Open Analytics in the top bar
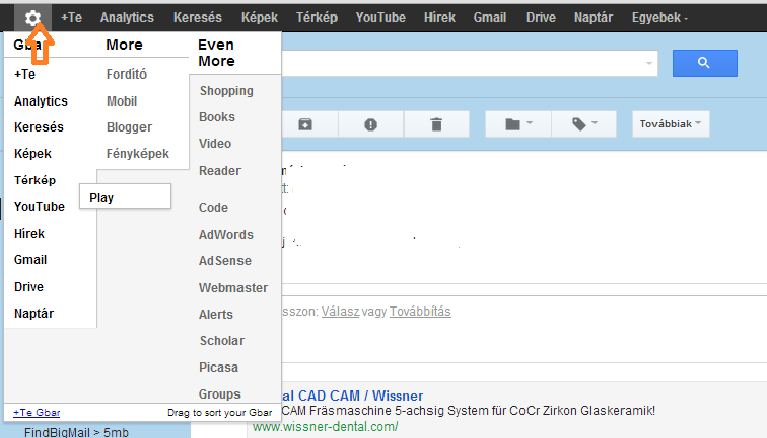This screenshot has width=767, height=438. click(x=127, y=18)
